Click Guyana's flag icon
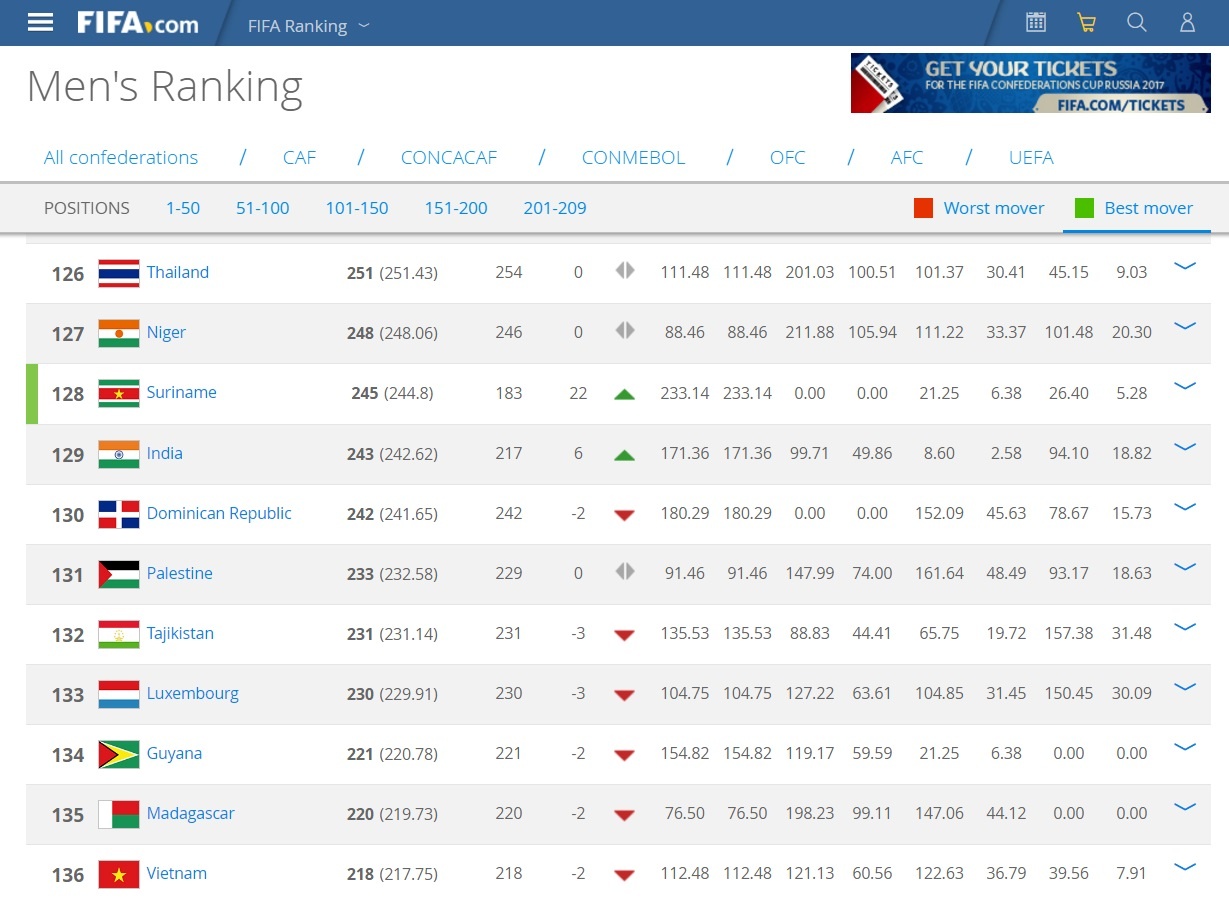Viewport: 1229px width, 899px height. coord(119,754)
